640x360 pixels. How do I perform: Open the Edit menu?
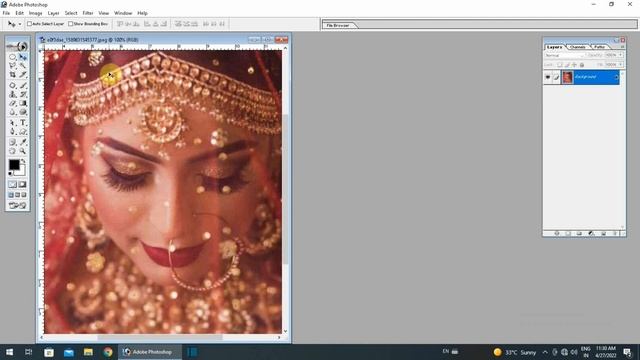click(x=19, y=13)
